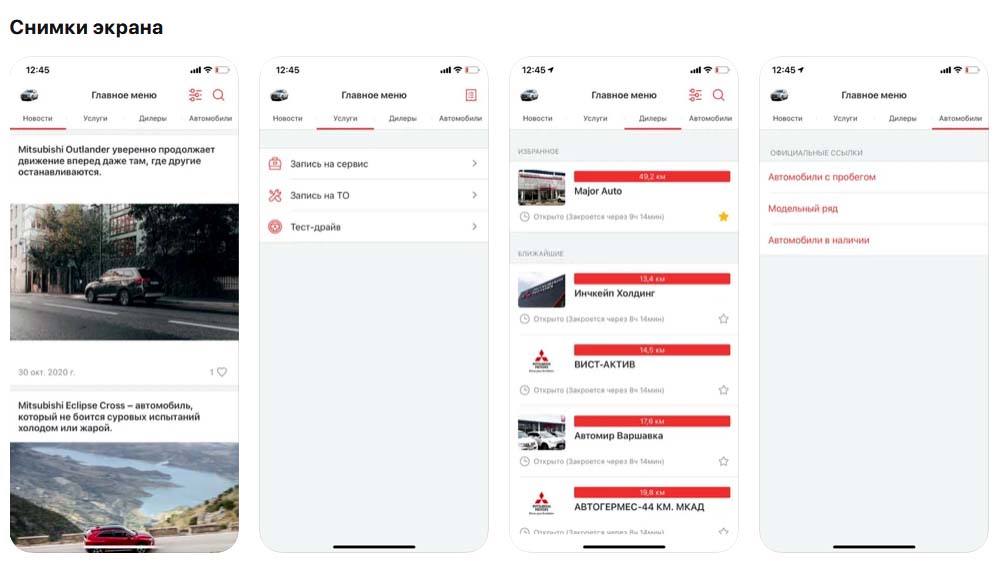Tap news date 30 окт. 2020 г.
Screen dimensions: 1003x562
[x=47, y=372]
